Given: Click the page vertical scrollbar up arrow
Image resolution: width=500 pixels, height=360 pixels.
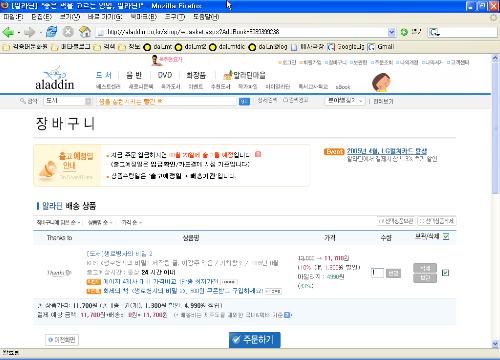Looking at the screenshot, I should point(495,58).
